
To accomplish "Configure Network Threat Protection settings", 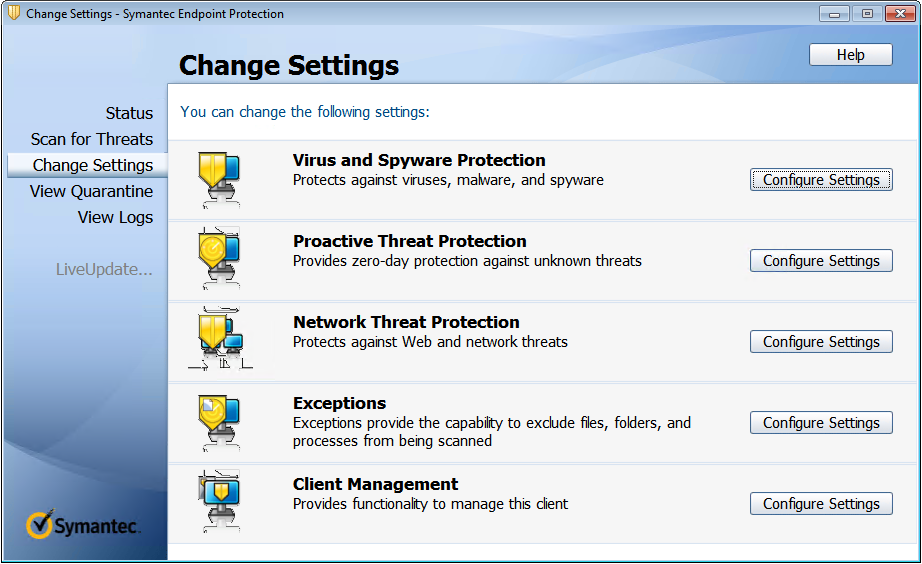I will [x=821, y=342].
